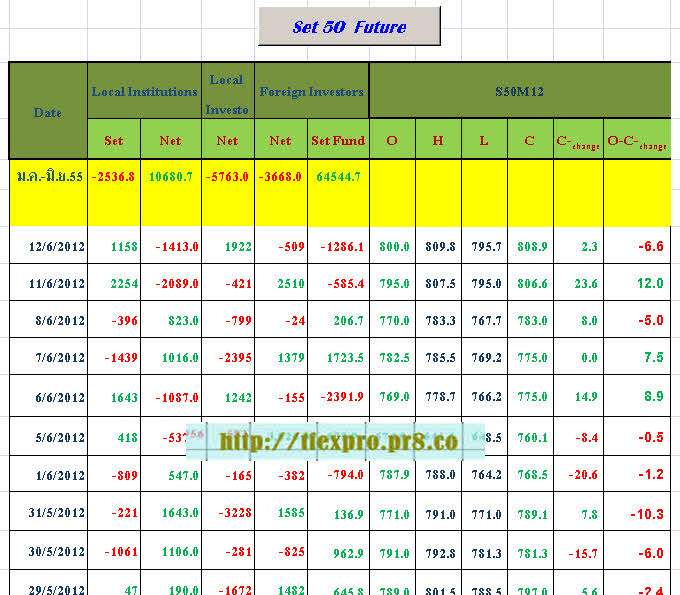
Task: Open the tfexpro.pr8.co watermark link
Action: (x=338, y=440)
